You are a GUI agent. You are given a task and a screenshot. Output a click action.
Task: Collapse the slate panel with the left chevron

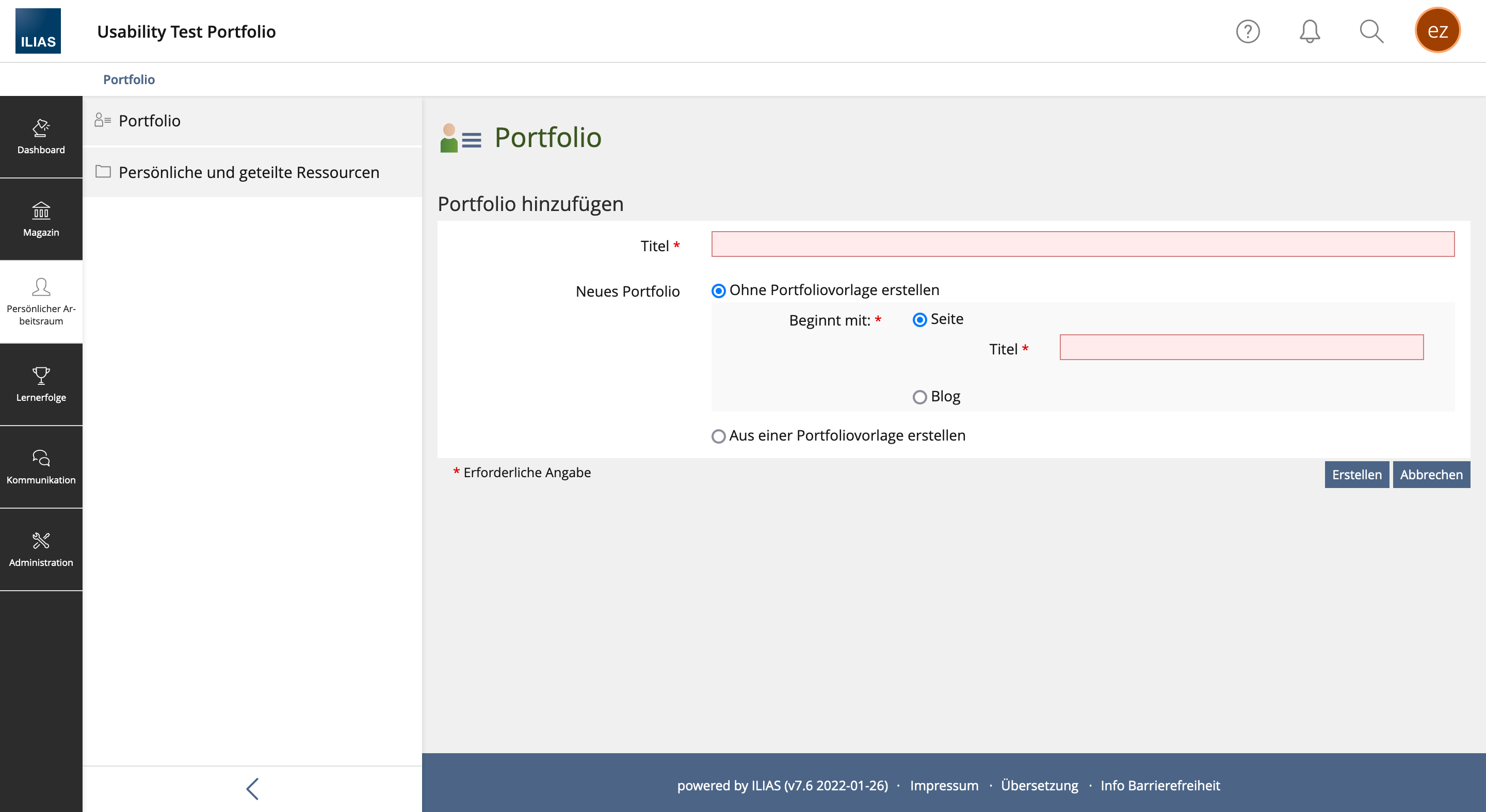click(x=252, y=788)
